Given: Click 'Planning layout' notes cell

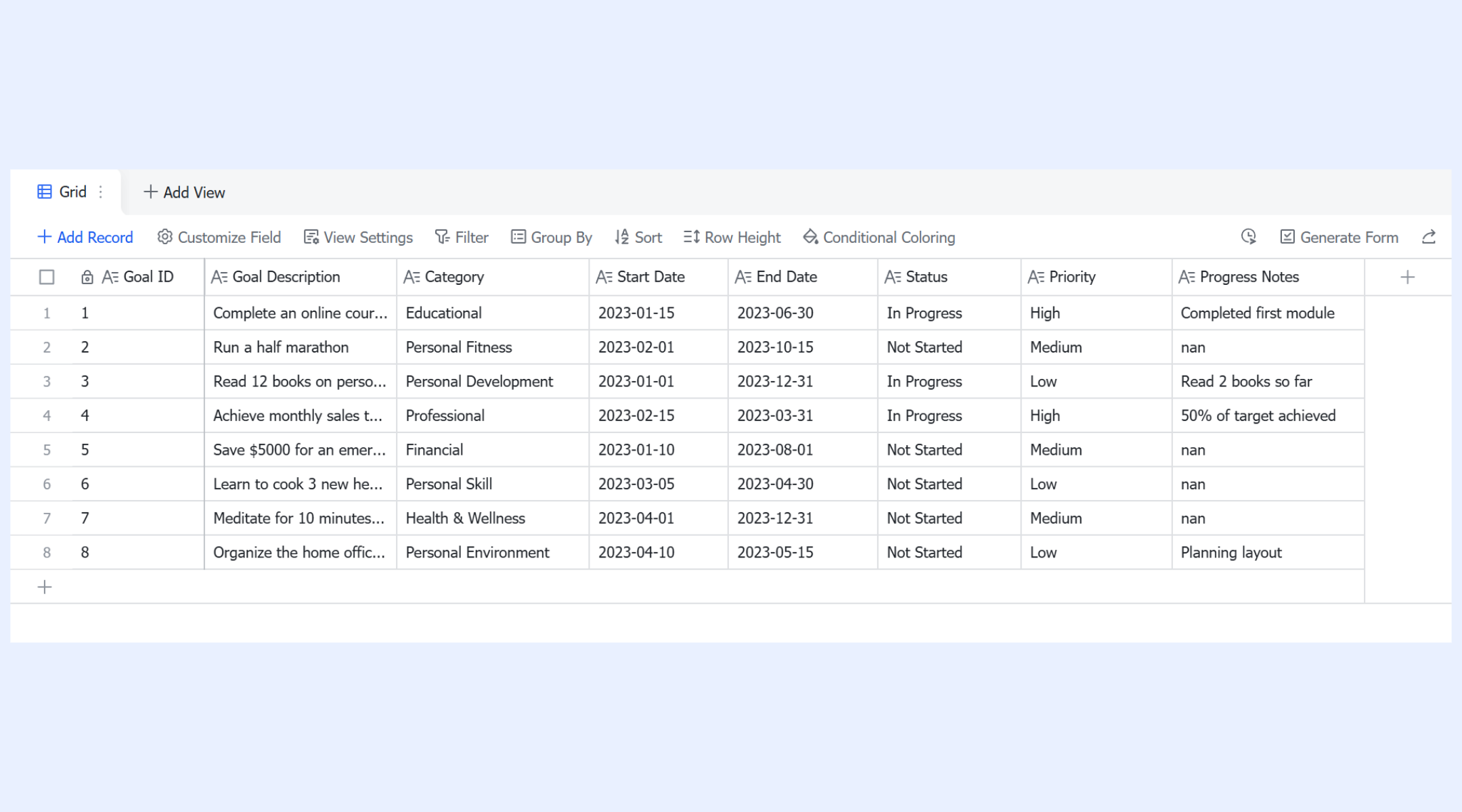Looking at the screenshot, I should coord(1268,552).
